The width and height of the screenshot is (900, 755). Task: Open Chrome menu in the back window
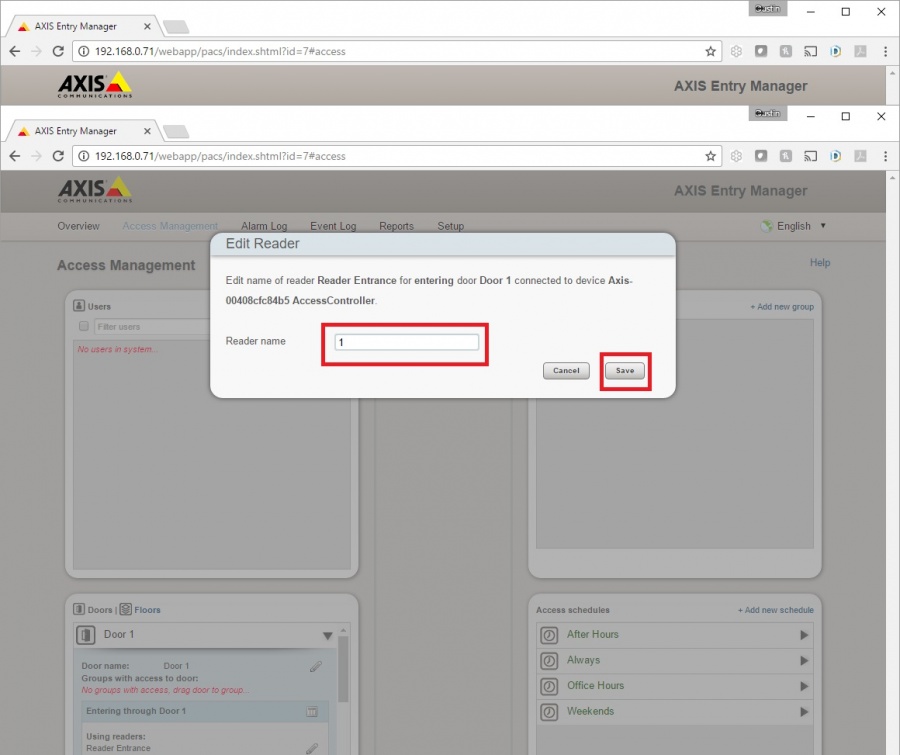click(x=885, y=51)
